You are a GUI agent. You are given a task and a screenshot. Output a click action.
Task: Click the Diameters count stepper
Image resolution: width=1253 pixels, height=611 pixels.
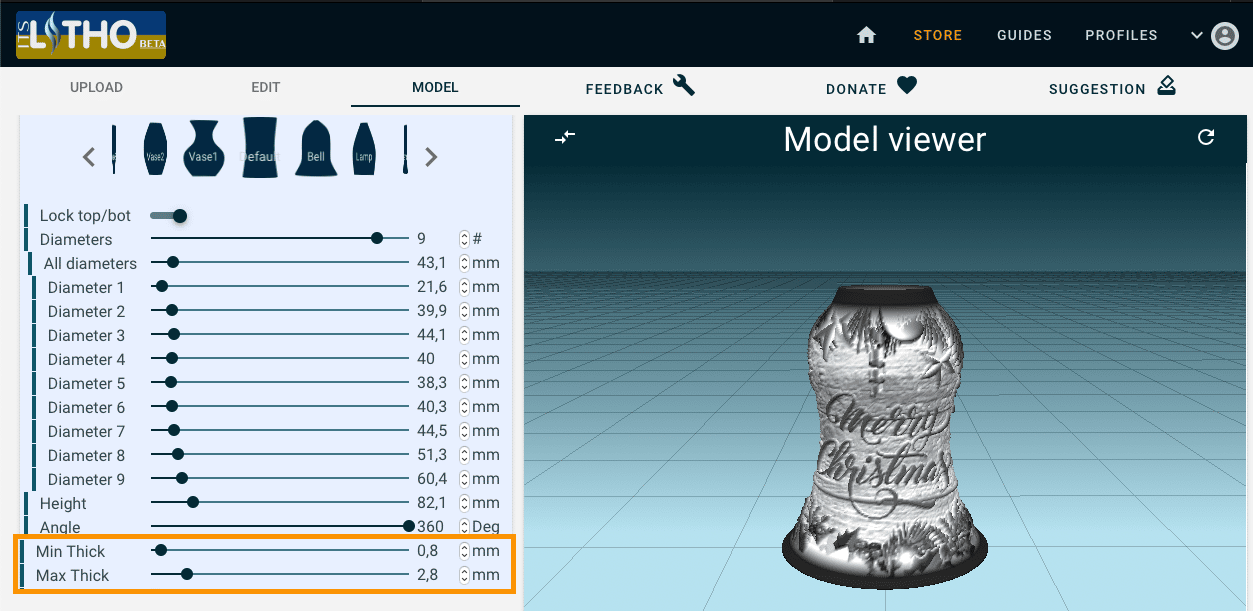[x=464, y=239]
